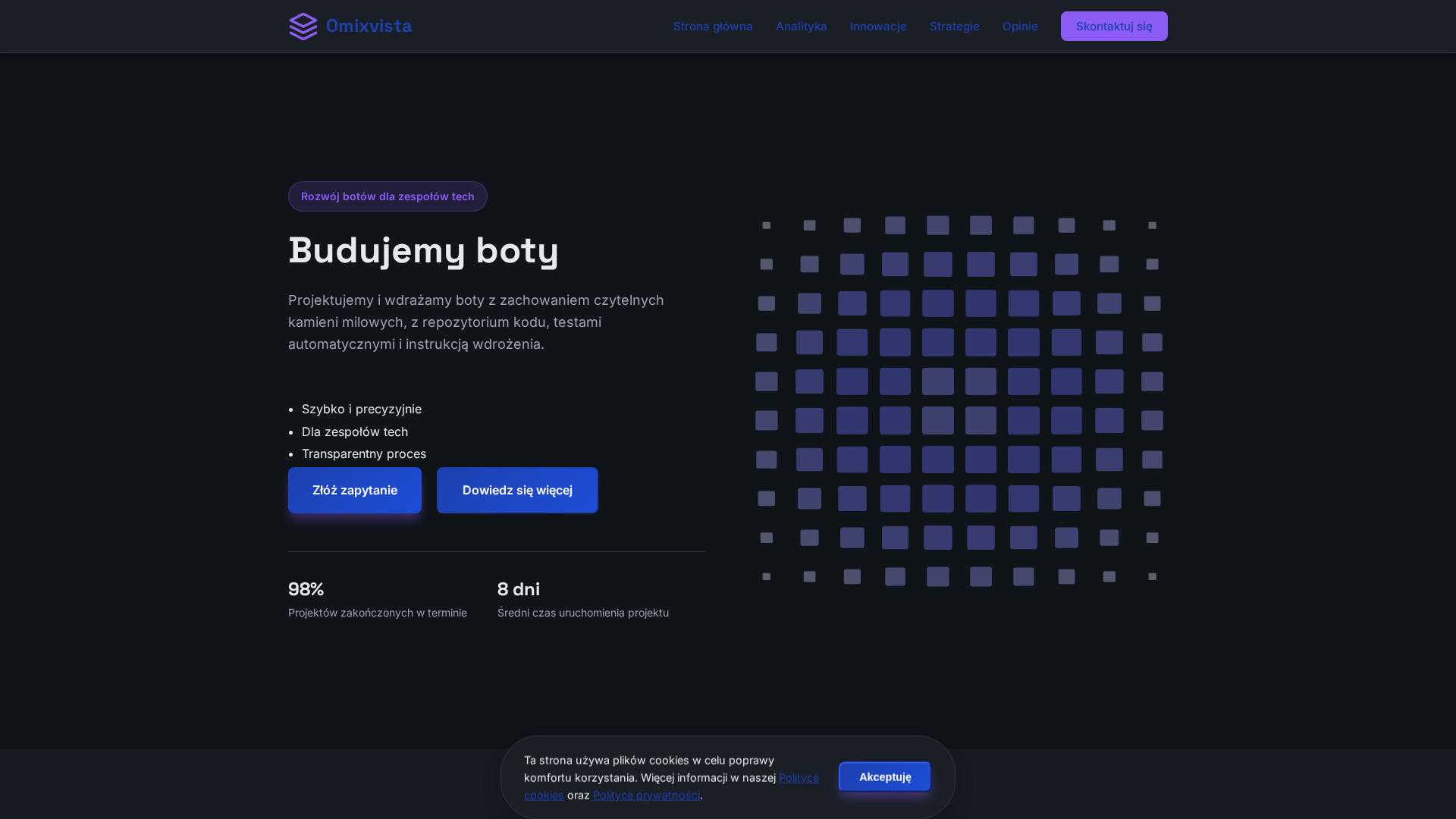The width and height of the screenshot is (1456, 819).
Task: Click the 98% statistic value
Action: [306, 589]
